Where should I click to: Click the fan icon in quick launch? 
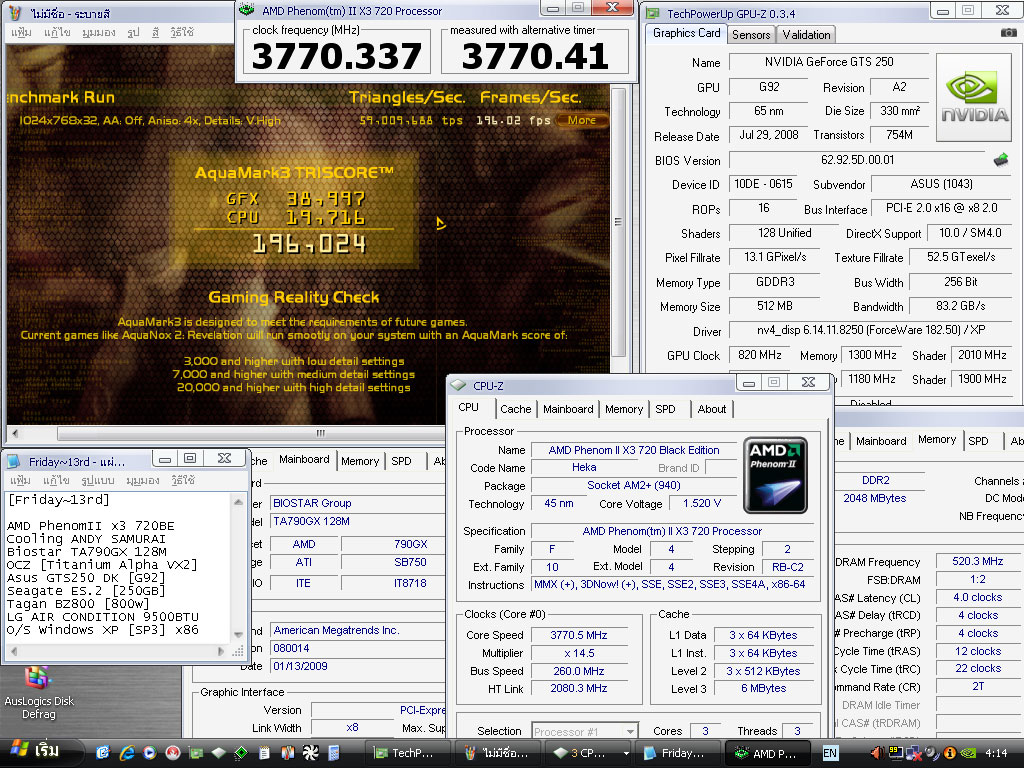pyautogui.click(x=310, y=753)
